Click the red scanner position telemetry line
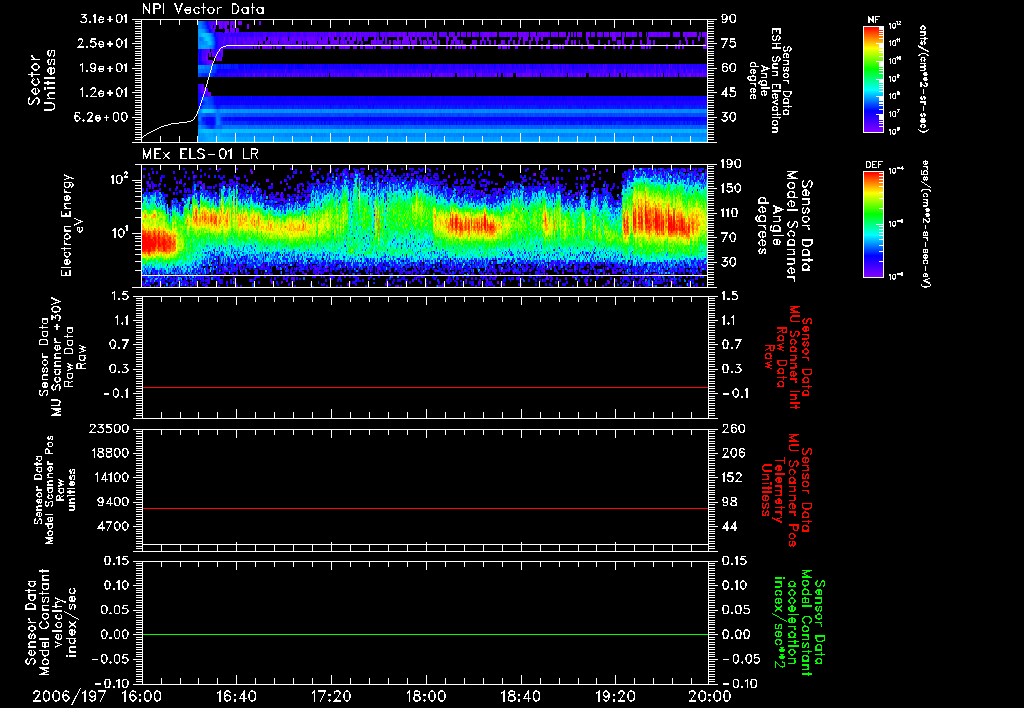The height and width of the screenshot is (708, 1024). (x=424, y=508)
